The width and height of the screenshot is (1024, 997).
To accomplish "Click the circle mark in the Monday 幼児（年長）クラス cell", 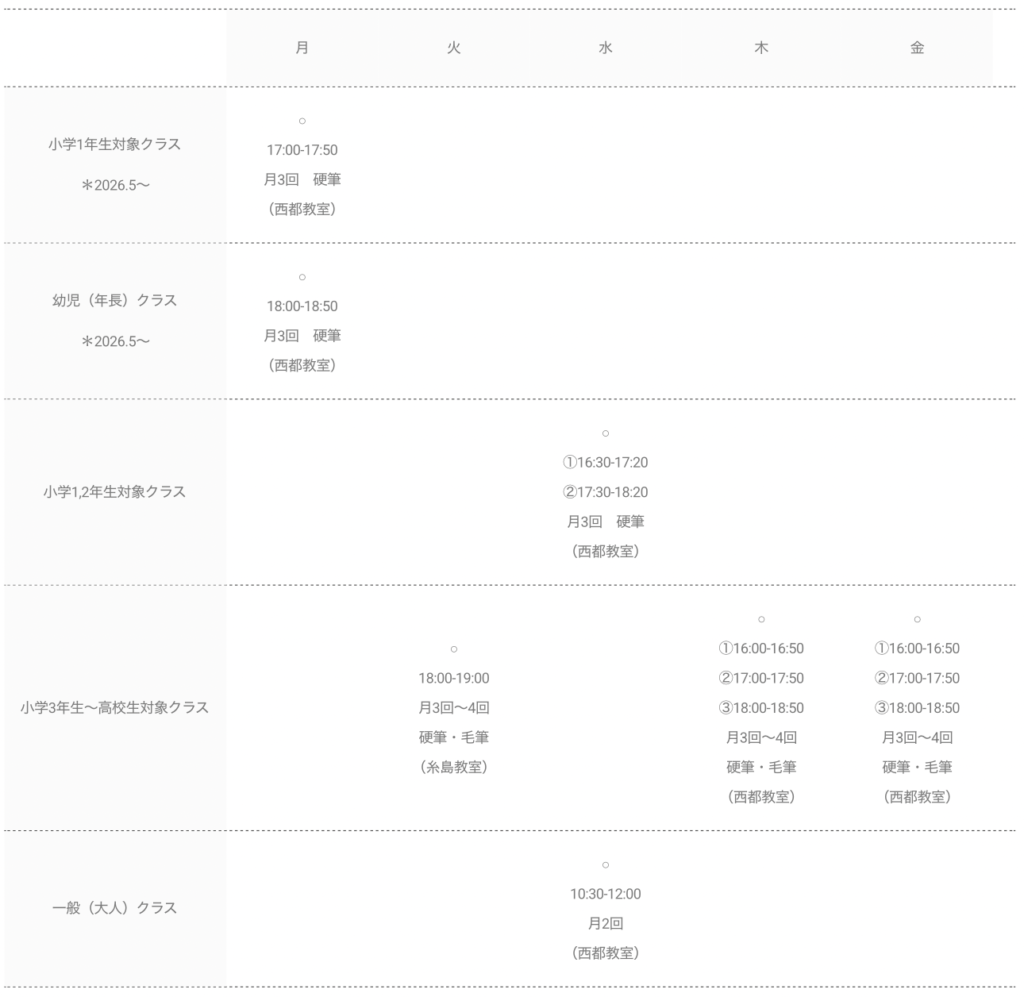I will click(x=302, y=277).
